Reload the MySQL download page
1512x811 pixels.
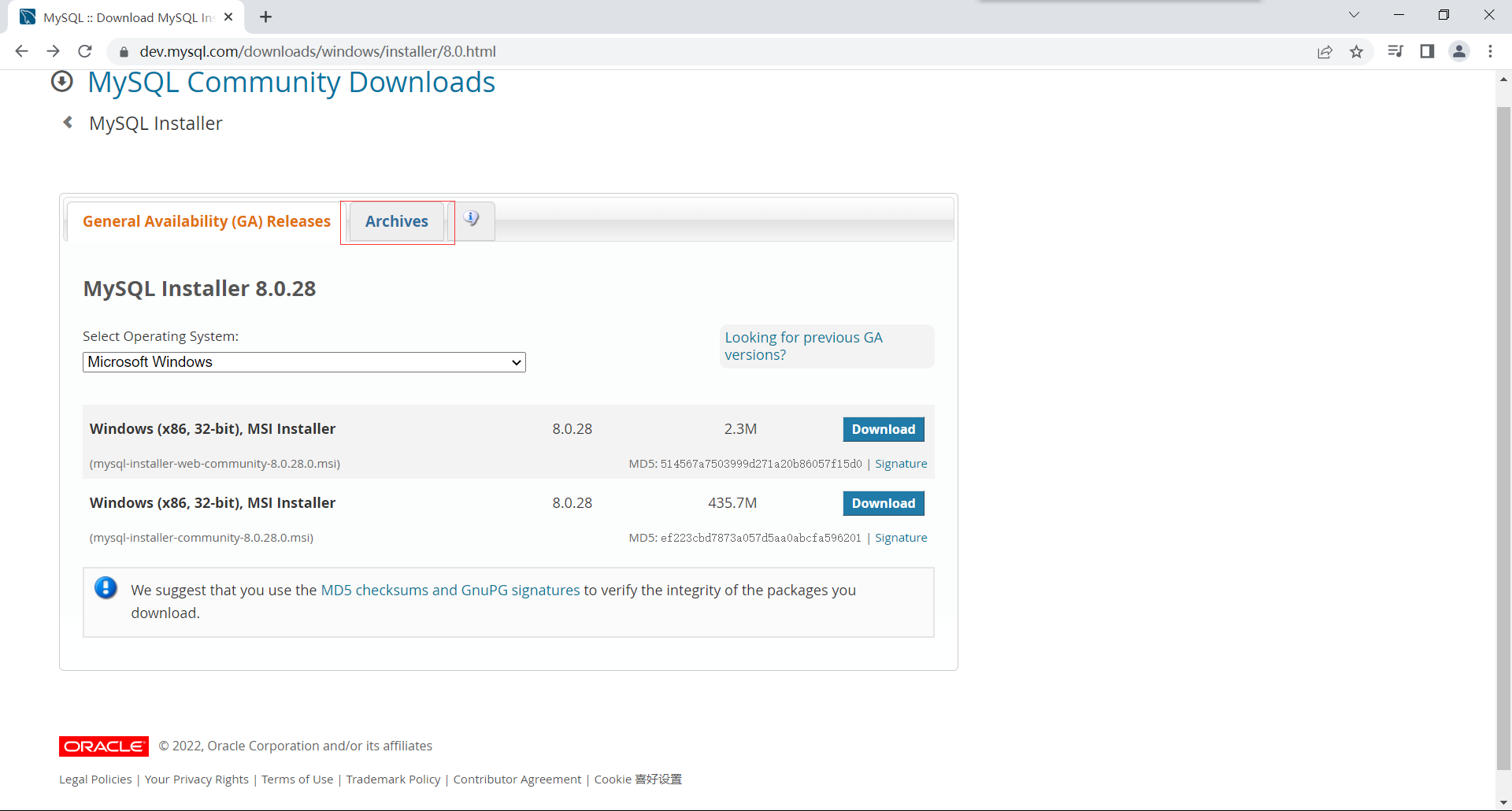pyautogui.click(x=85, y=51)
